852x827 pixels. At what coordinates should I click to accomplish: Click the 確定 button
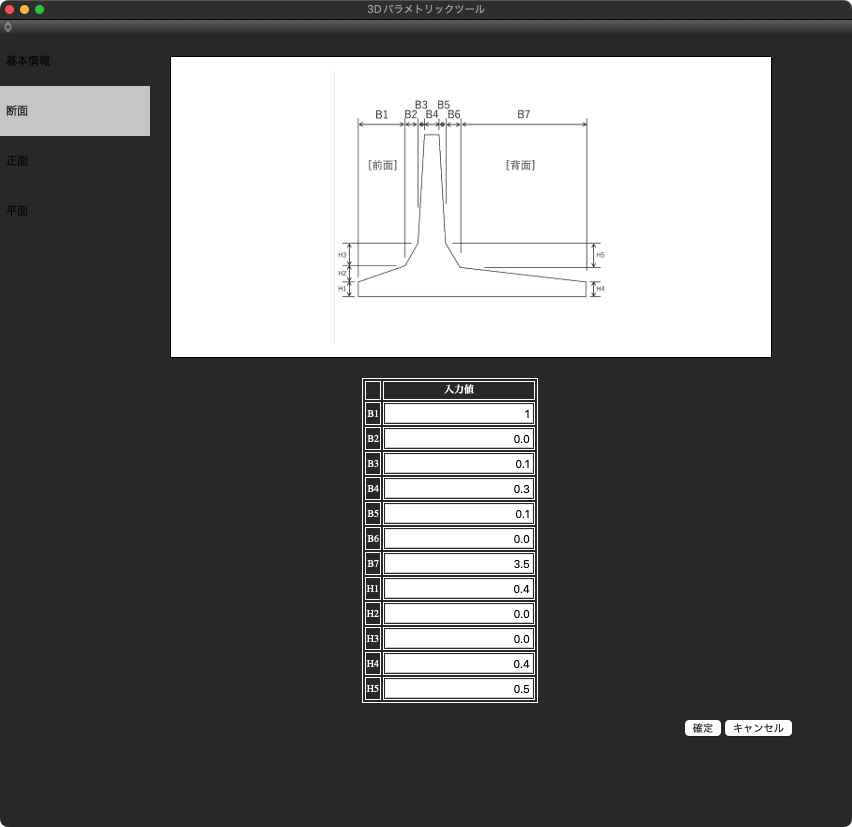tap(702, 728)
